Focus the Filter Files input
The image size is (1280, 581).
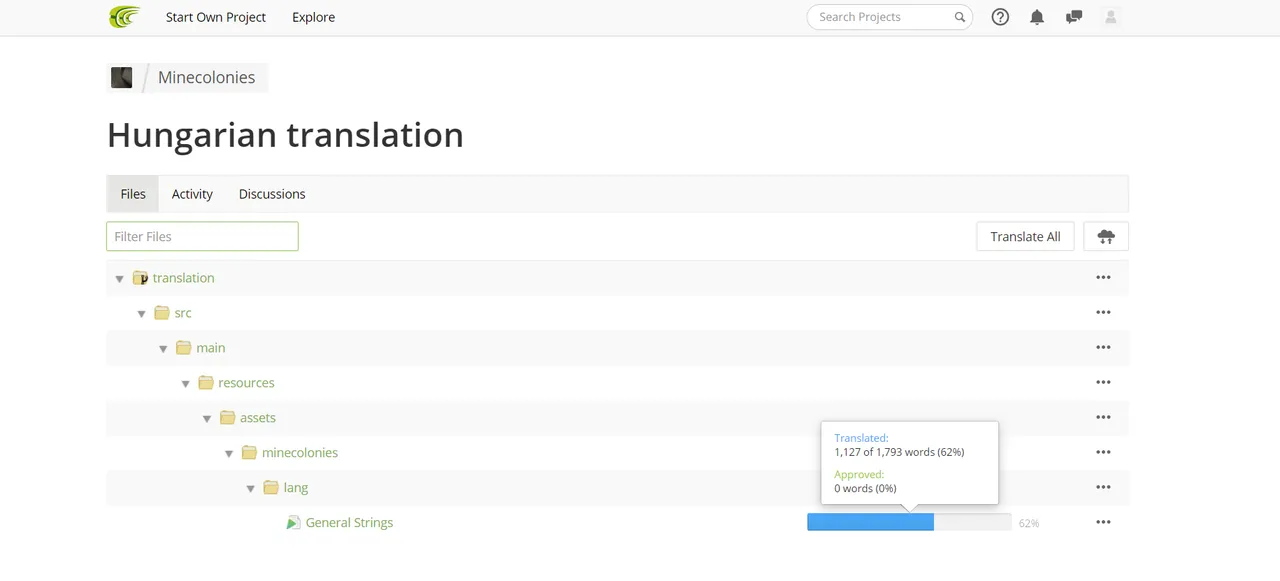[x=202, y=236]
